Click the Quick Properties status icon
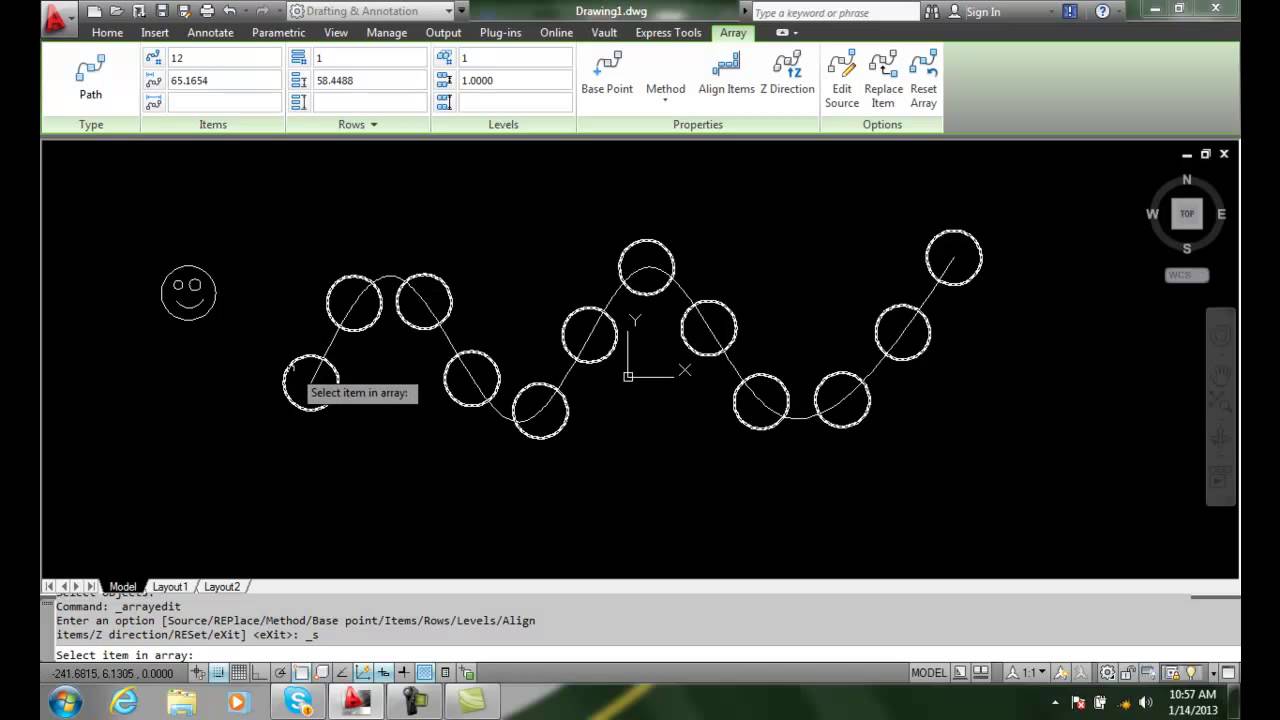 (x=446, y=673)
